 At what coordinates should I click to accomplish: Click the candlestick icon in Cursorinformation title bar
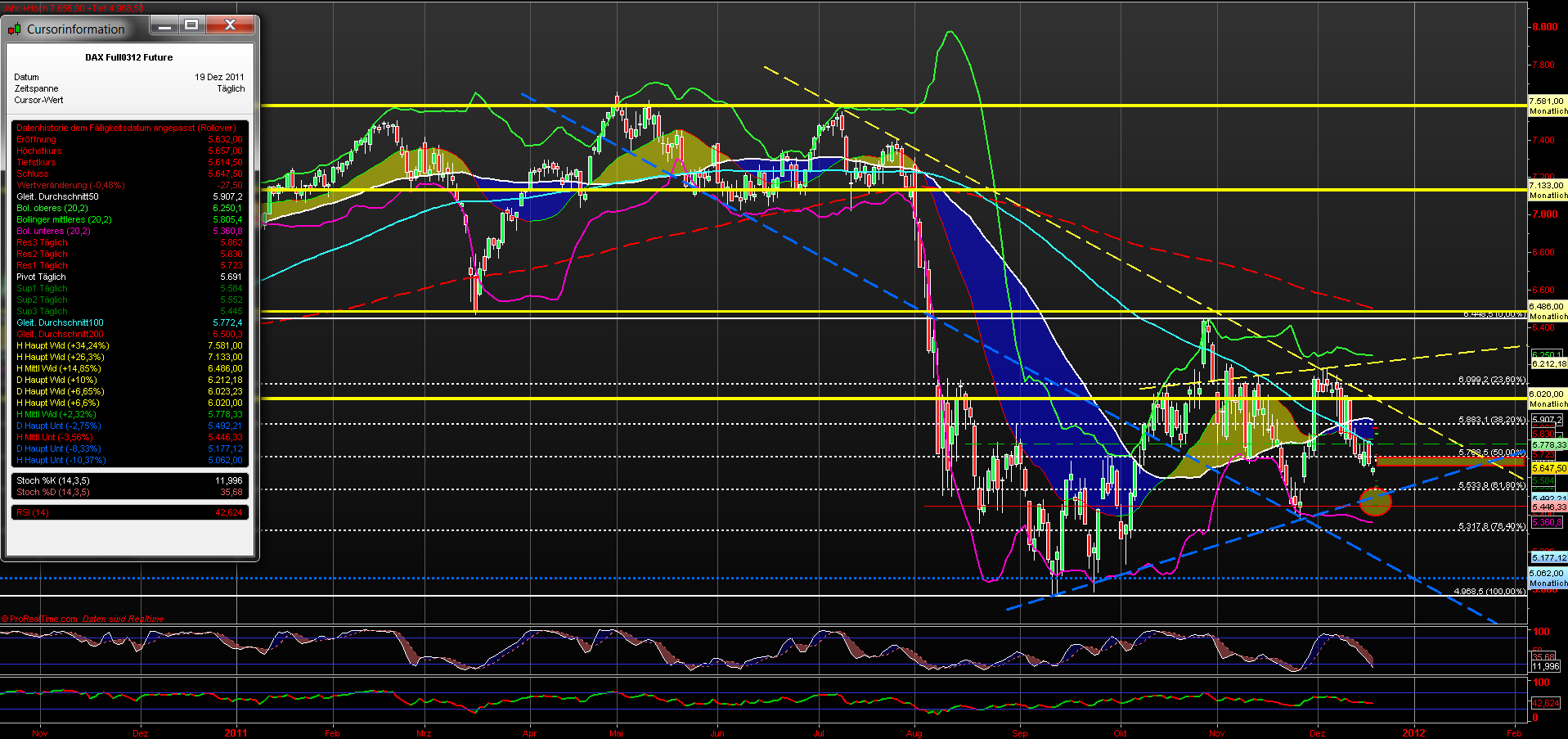(x=14, y=28)
